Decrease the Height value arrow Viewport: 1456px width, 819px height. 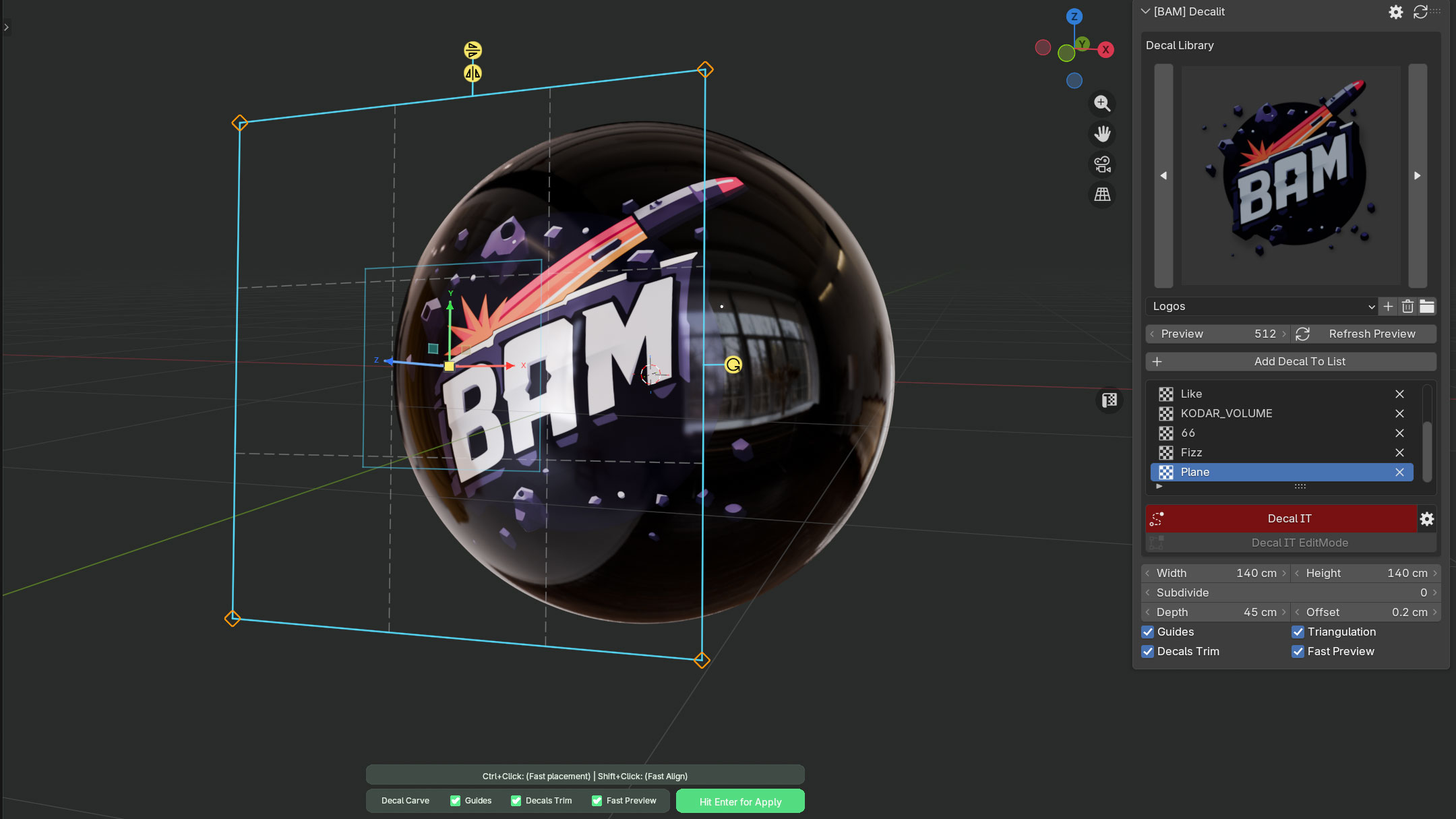[1297, 574]
